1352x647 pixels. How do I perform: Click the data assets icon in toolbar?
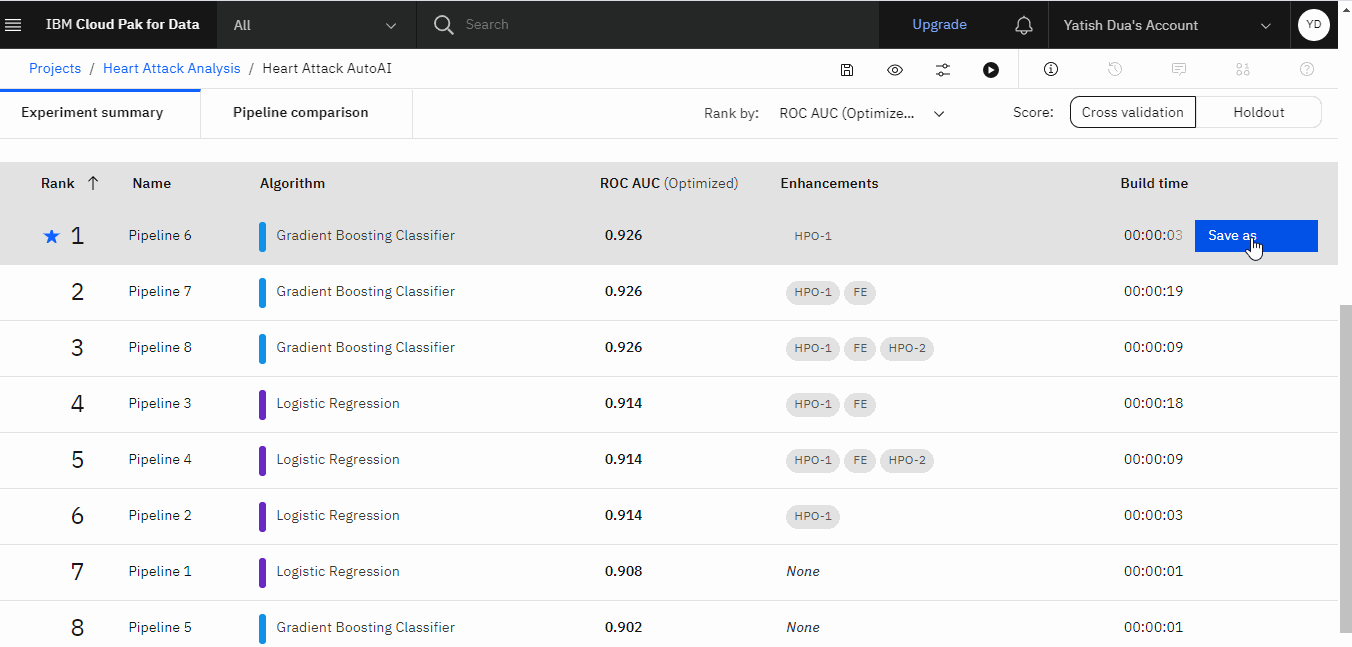(x=1243, y=70)
